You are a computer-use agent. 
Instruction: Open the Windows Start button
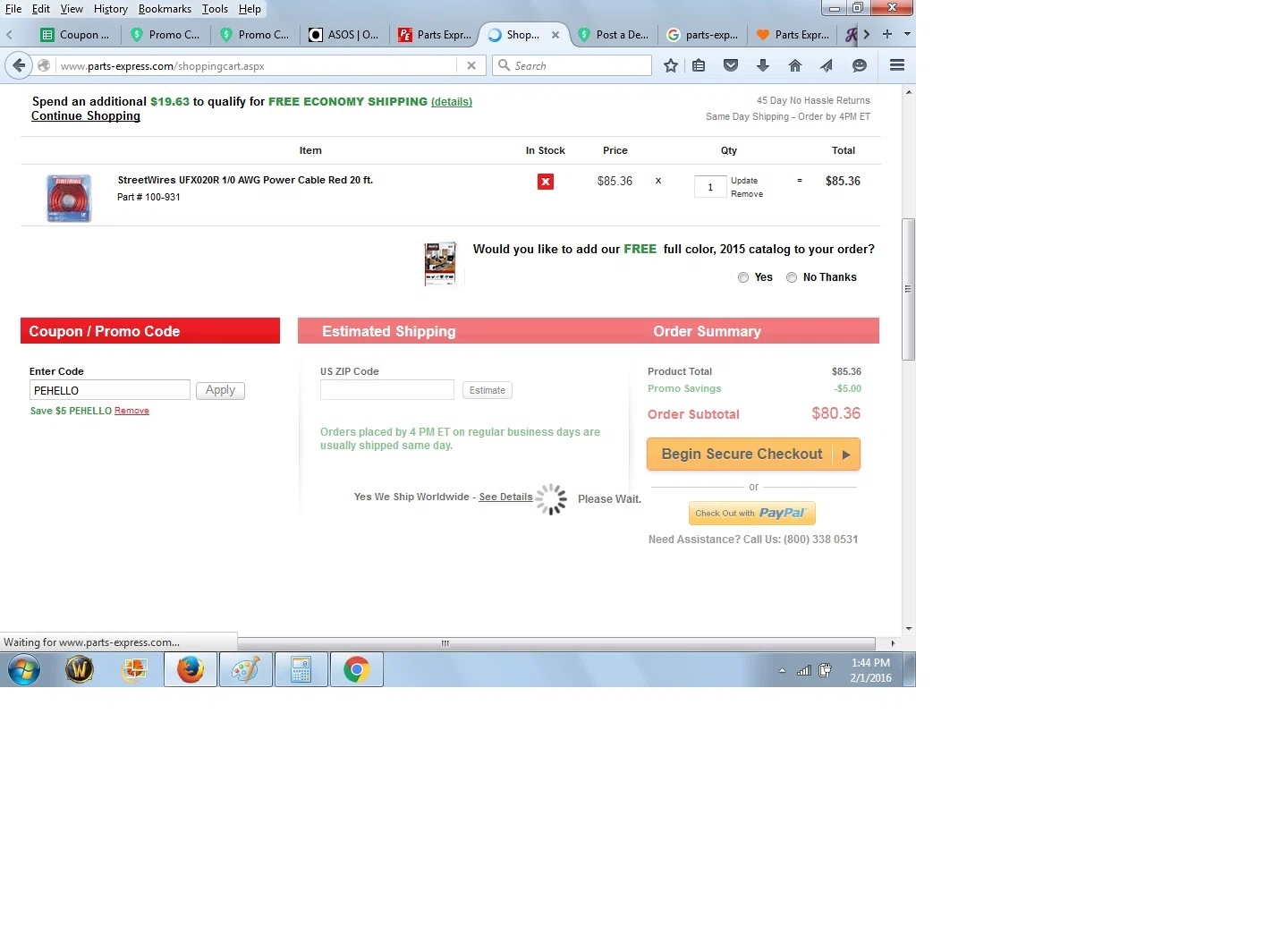24,669
